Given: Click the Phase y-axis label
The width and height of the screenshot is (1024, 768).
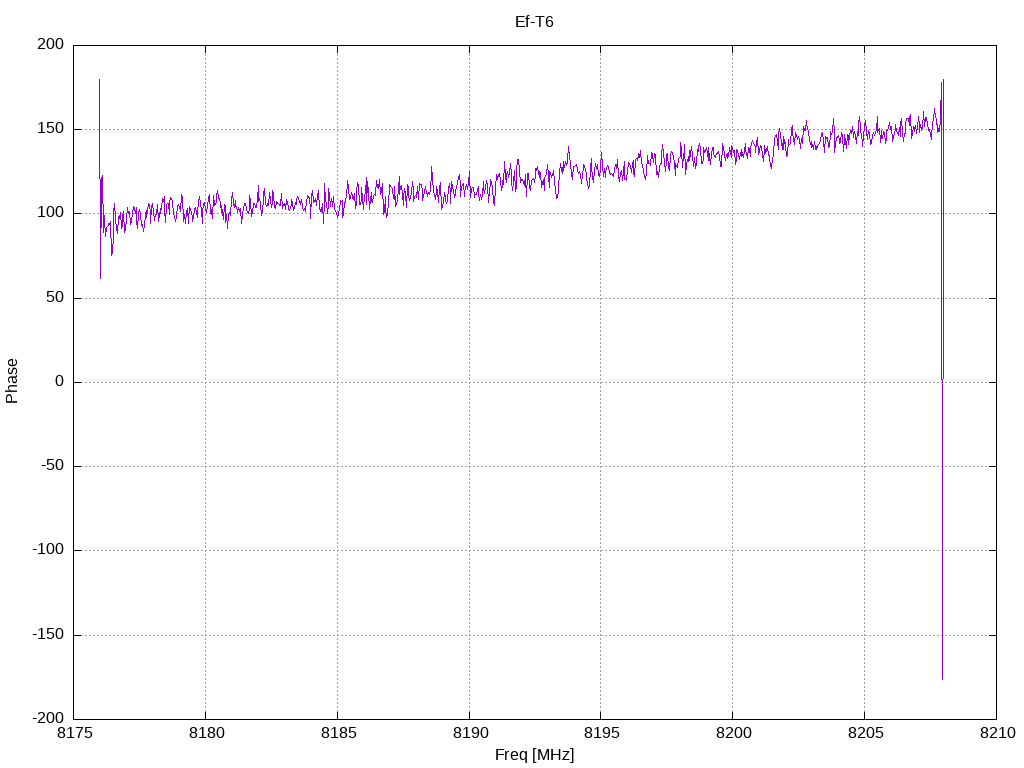Looking at the screenshot, I should tap(12, 381).
